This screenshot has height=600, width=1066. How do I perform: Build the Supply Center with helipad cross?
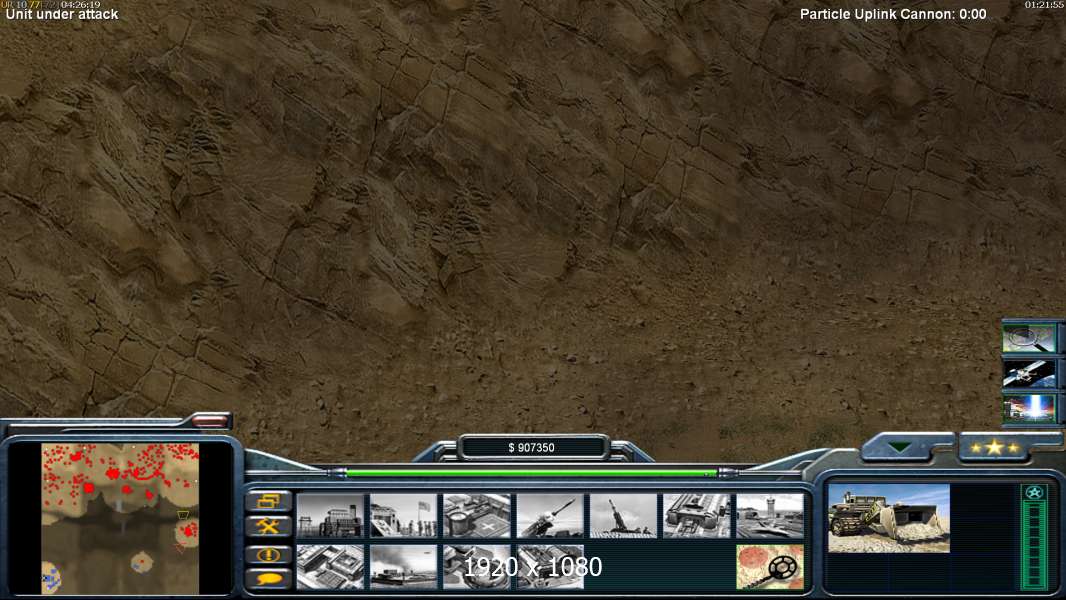point(477,515)
